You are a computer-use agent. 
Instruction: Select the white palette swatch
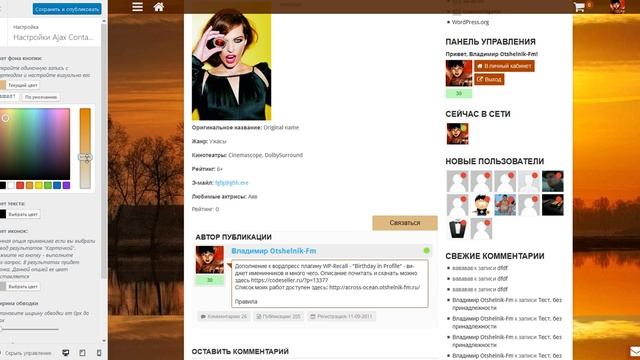click(x=11, y=185)
